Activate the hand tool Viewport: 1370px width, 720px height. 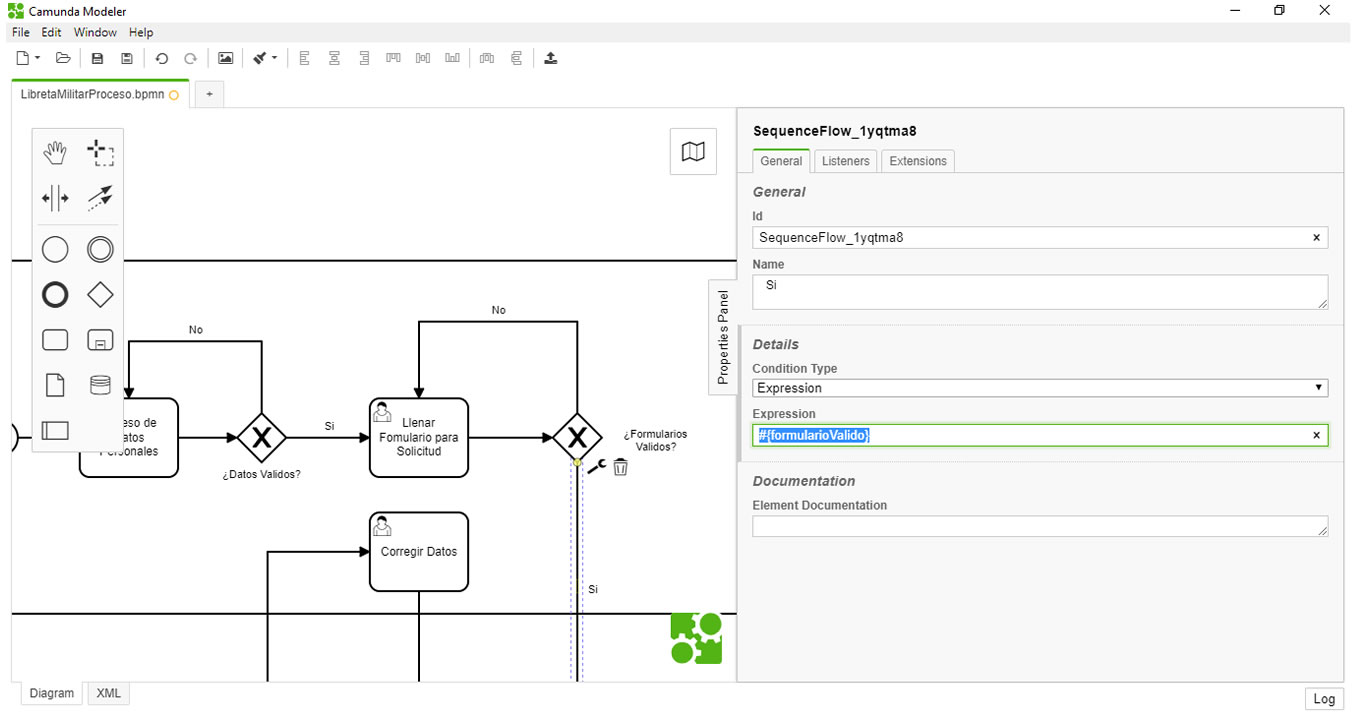tap(55, 153)
